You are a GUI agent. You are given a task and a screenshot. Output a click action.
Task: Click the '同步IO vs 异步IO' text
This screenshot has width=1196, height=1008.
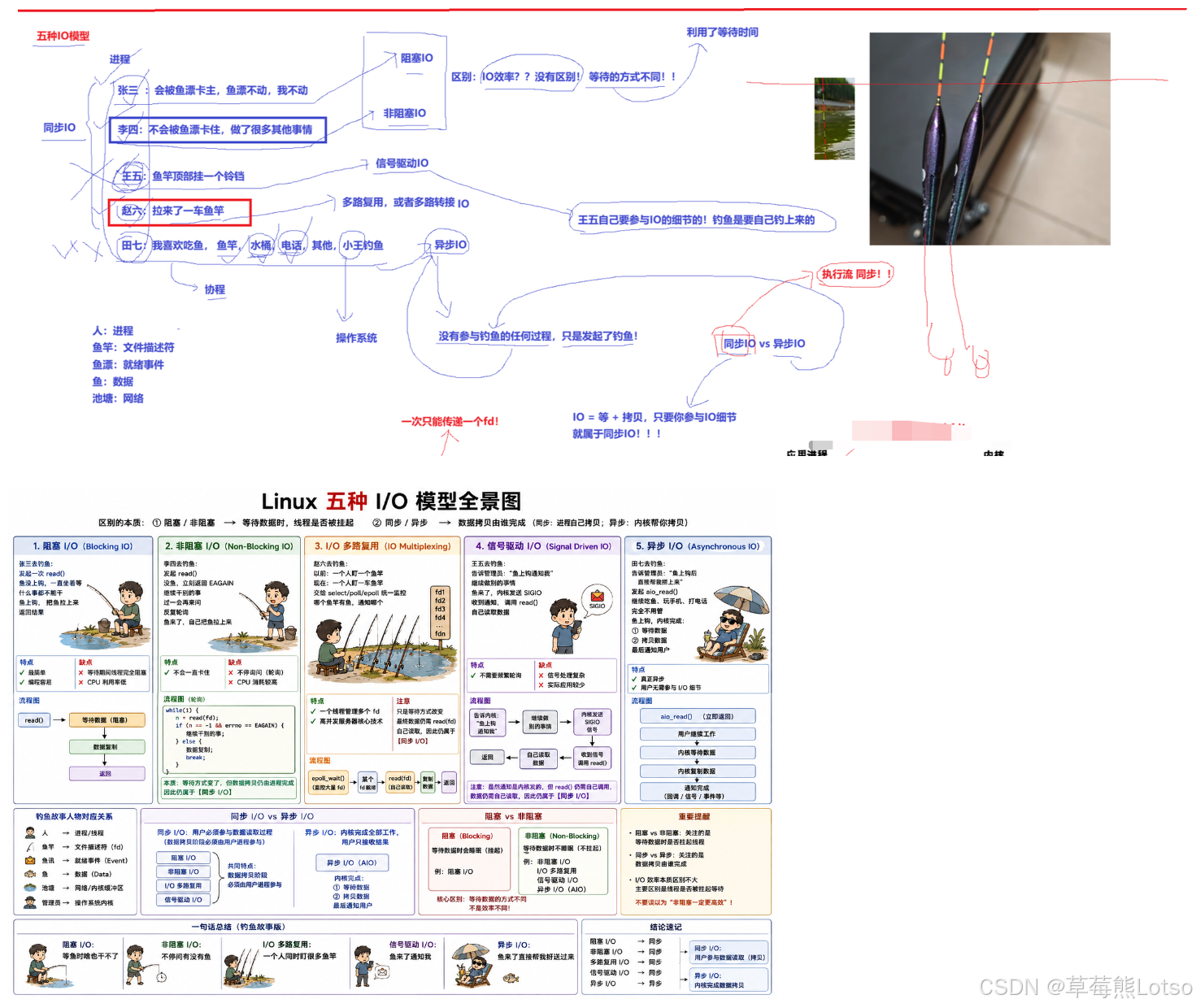pos(764,344)
